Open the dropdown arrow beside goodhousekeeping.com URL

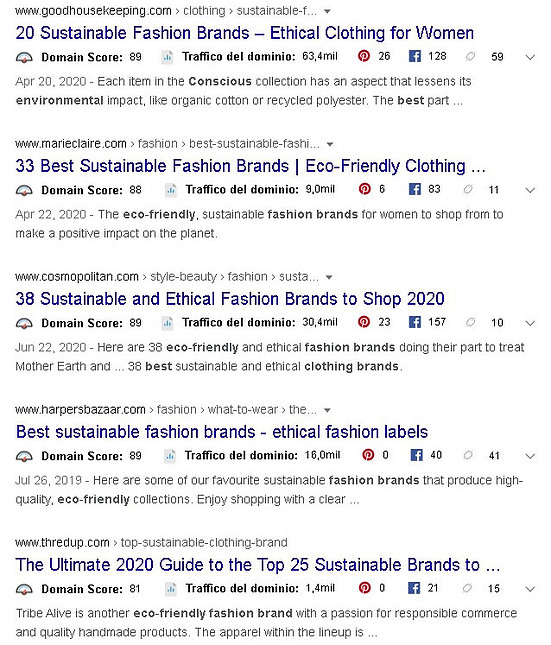point(327,12)
